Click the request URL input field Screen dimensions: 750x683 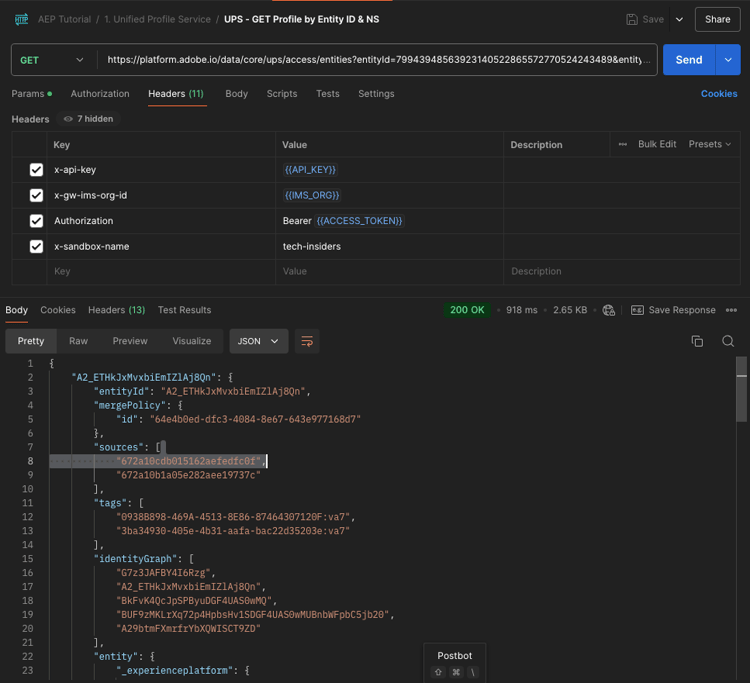[x=378, y=60]
